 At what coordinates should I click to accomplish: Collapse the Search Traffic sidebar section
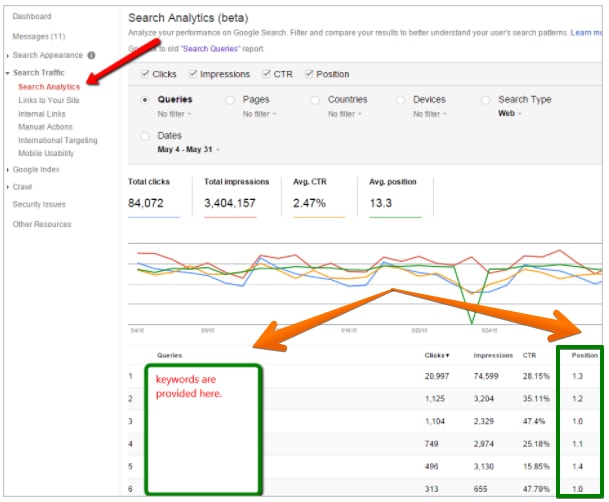pos(8,74)
